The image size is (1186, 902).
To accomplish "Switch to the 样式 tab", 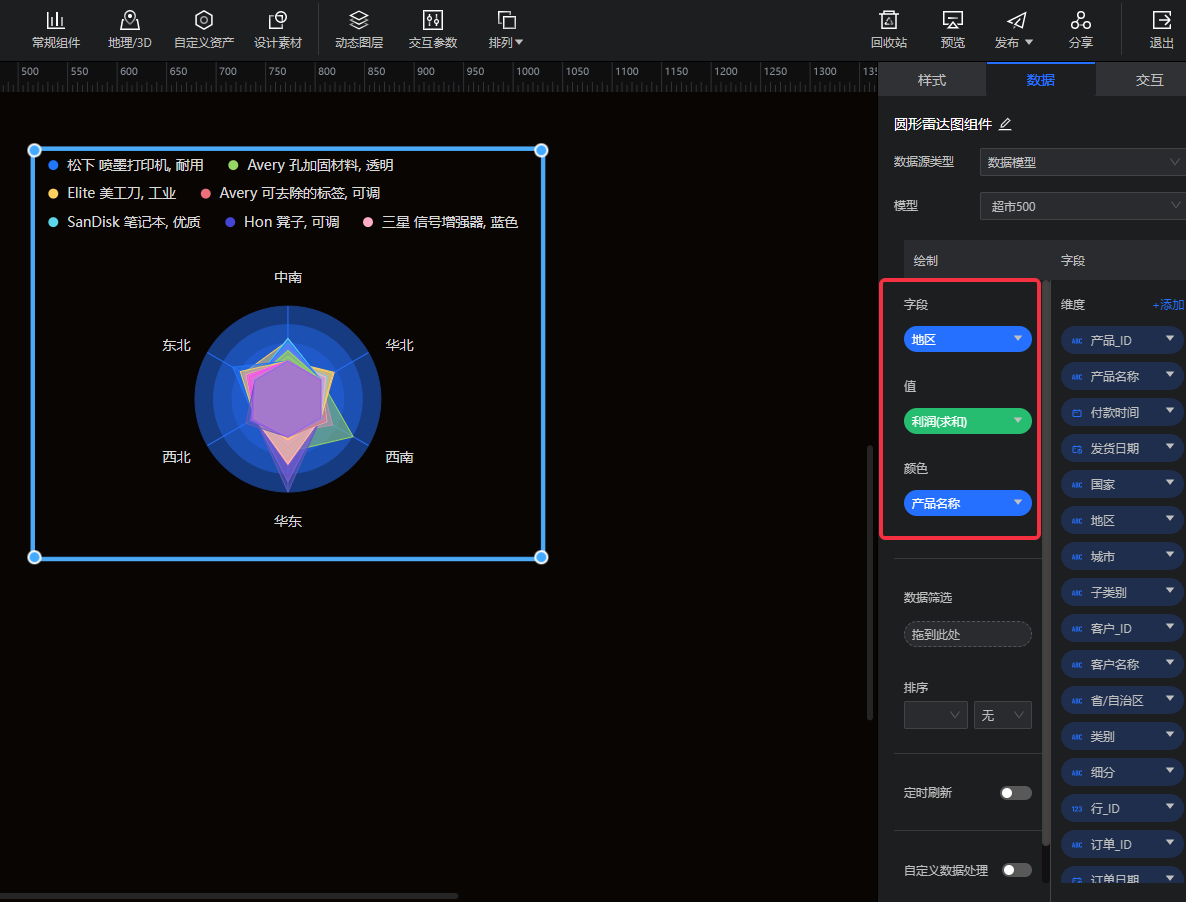I will [932, 80].
